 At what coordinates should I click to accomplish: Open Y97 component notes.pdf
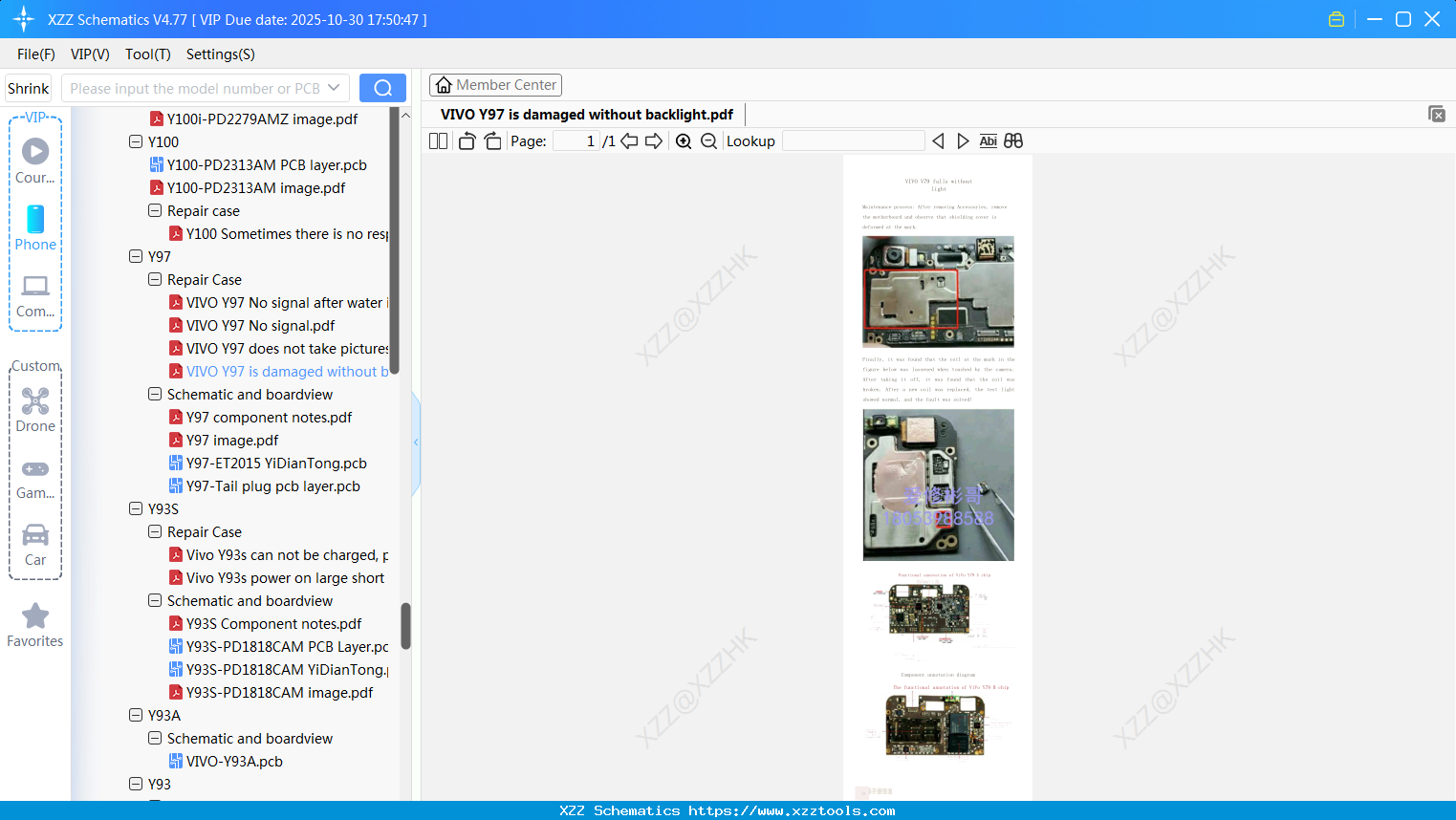(x=260, y=417)
